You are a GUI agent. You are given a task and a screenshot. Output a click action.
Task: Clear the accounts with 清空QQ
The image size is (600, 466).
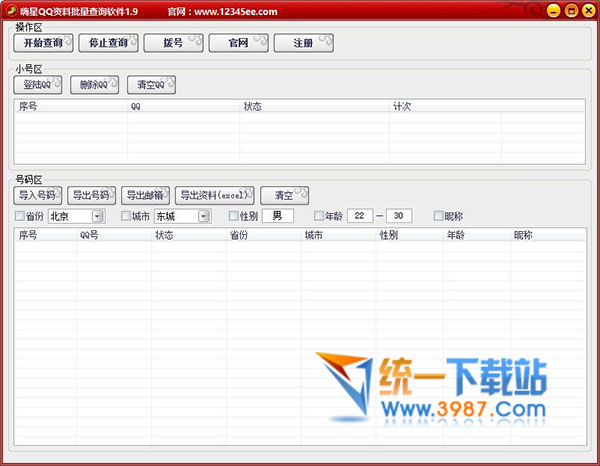point(151,85)
